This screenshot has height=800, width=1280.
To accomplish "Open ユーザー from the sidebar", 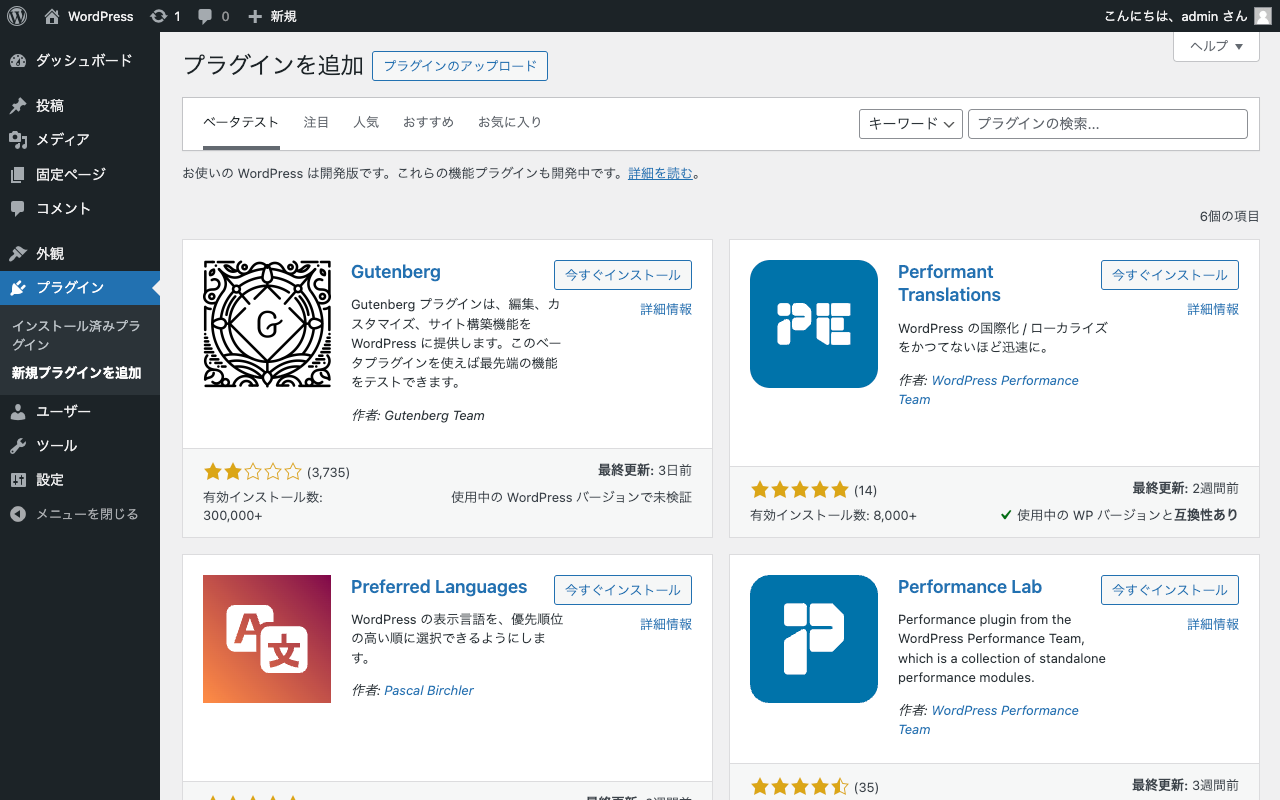I will point(80,412).
